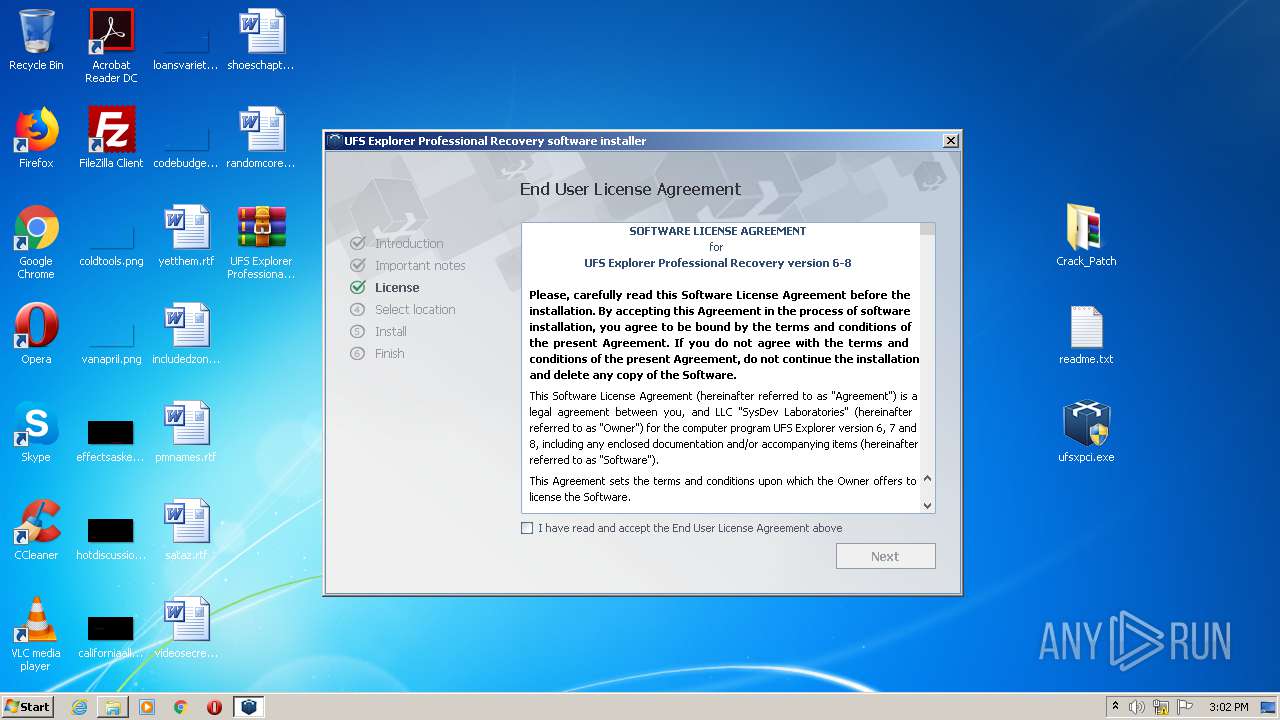1280x720 pixels.
Task: Open the network tray icon
Action: coord(1161,707)
